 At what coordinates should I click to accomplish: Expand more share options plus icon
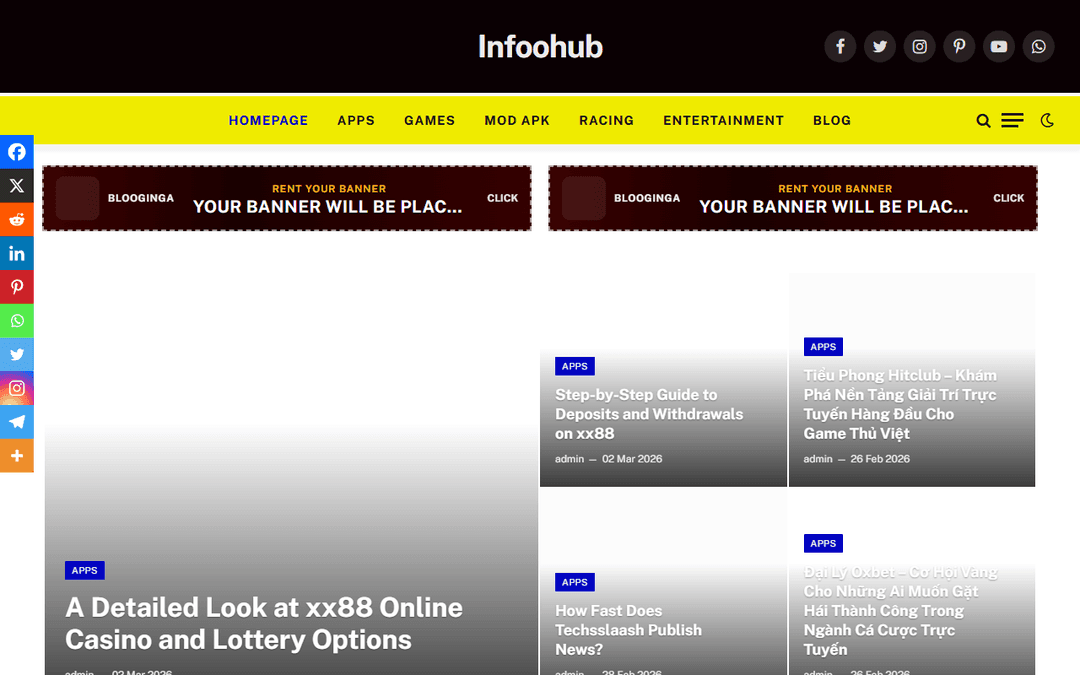point(17,456)
